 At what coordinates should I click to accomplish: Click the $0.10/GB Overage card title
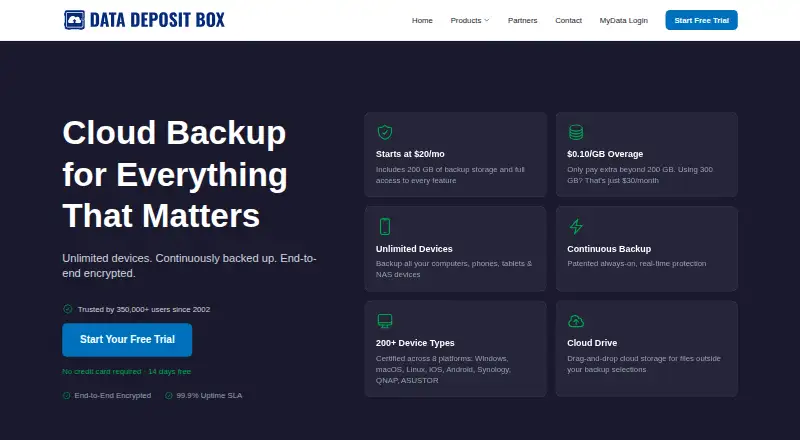[605, 154]
